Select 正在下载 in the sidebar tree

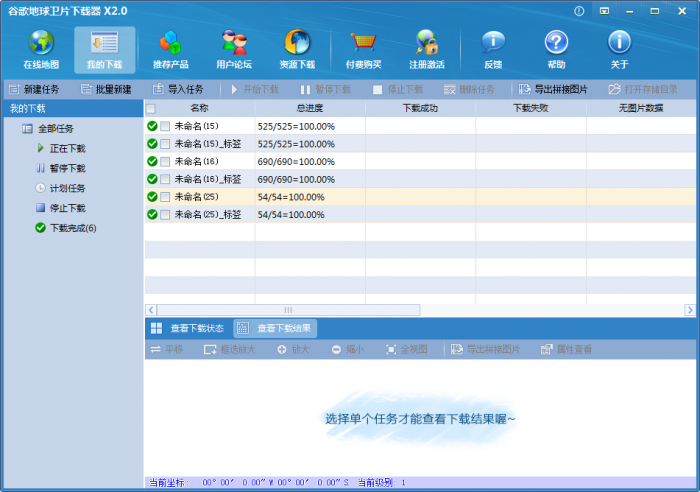point(62,148)
